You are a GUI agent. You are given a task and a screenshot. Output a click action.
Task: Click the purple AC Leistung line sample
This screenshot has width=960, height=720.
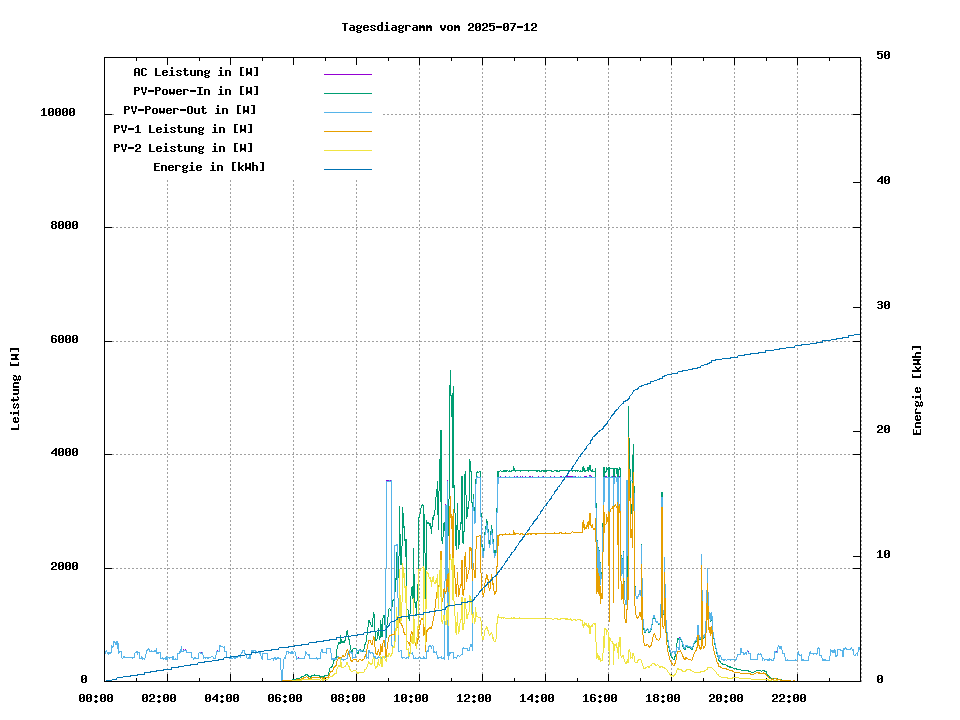(347, 74)
